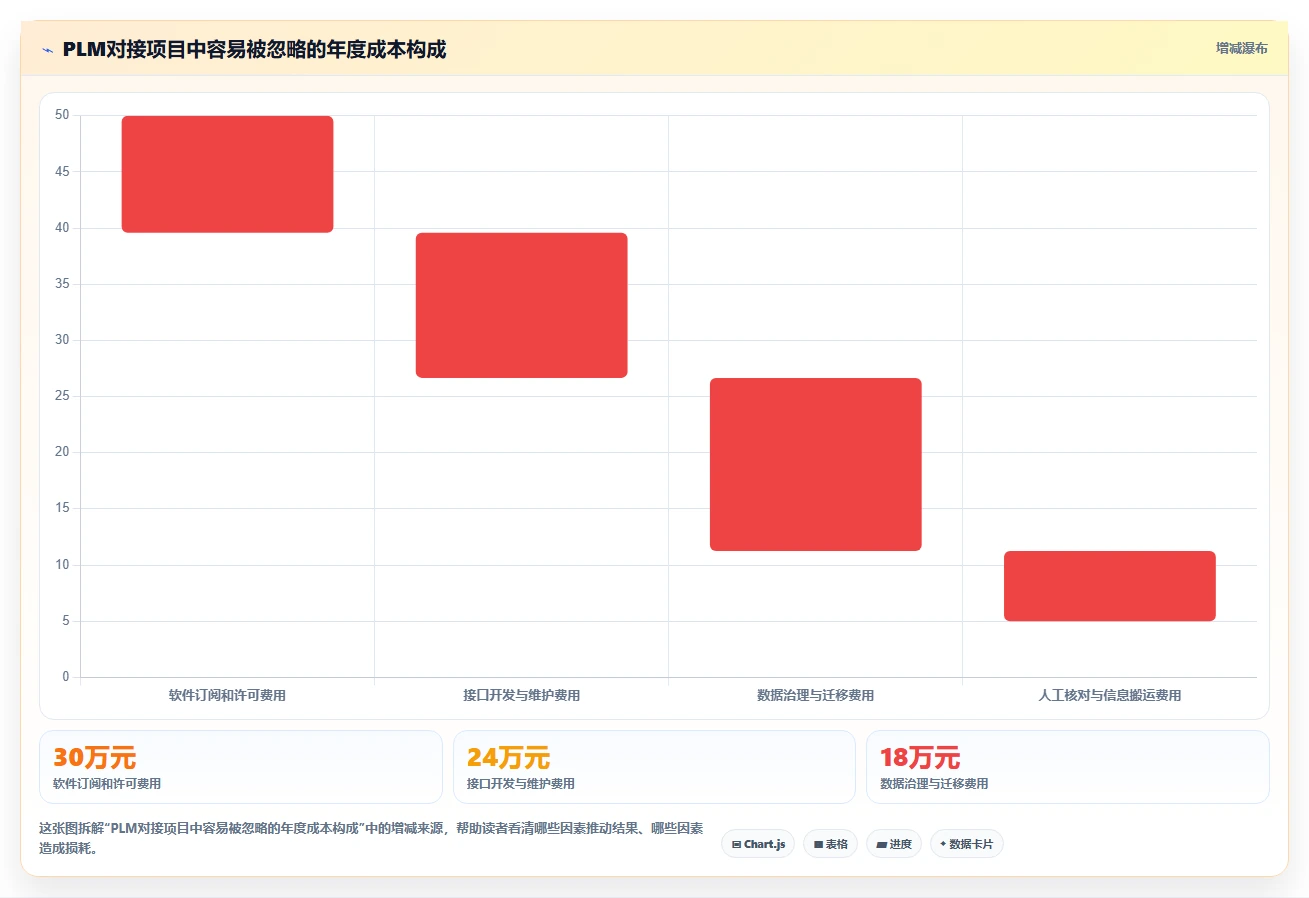Image resolution: width=1309 pixels, height=898 pixels.
Task: Click the red bar for 人工核对与信息搬运费用
Action: (1109, 586)
